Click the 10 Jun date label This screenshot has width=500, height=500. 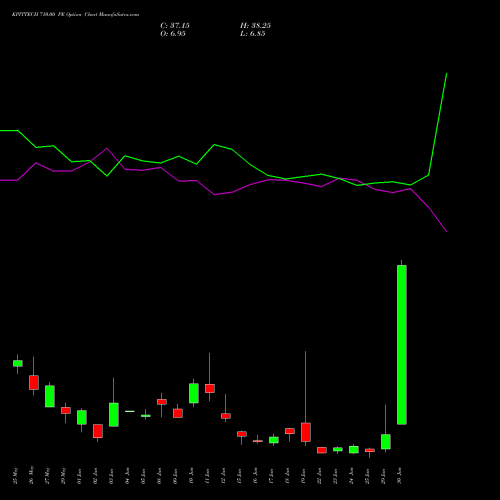click(192, 476)
